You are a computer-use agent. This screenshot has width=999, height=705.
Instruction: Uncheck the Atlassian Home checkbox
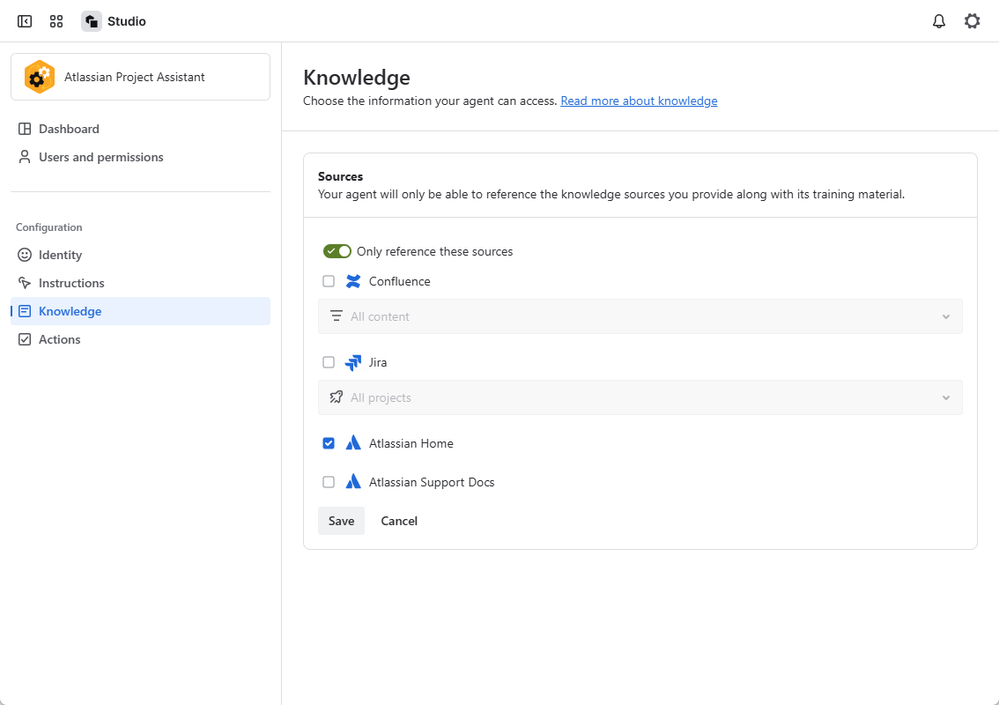tap(328, 444)
